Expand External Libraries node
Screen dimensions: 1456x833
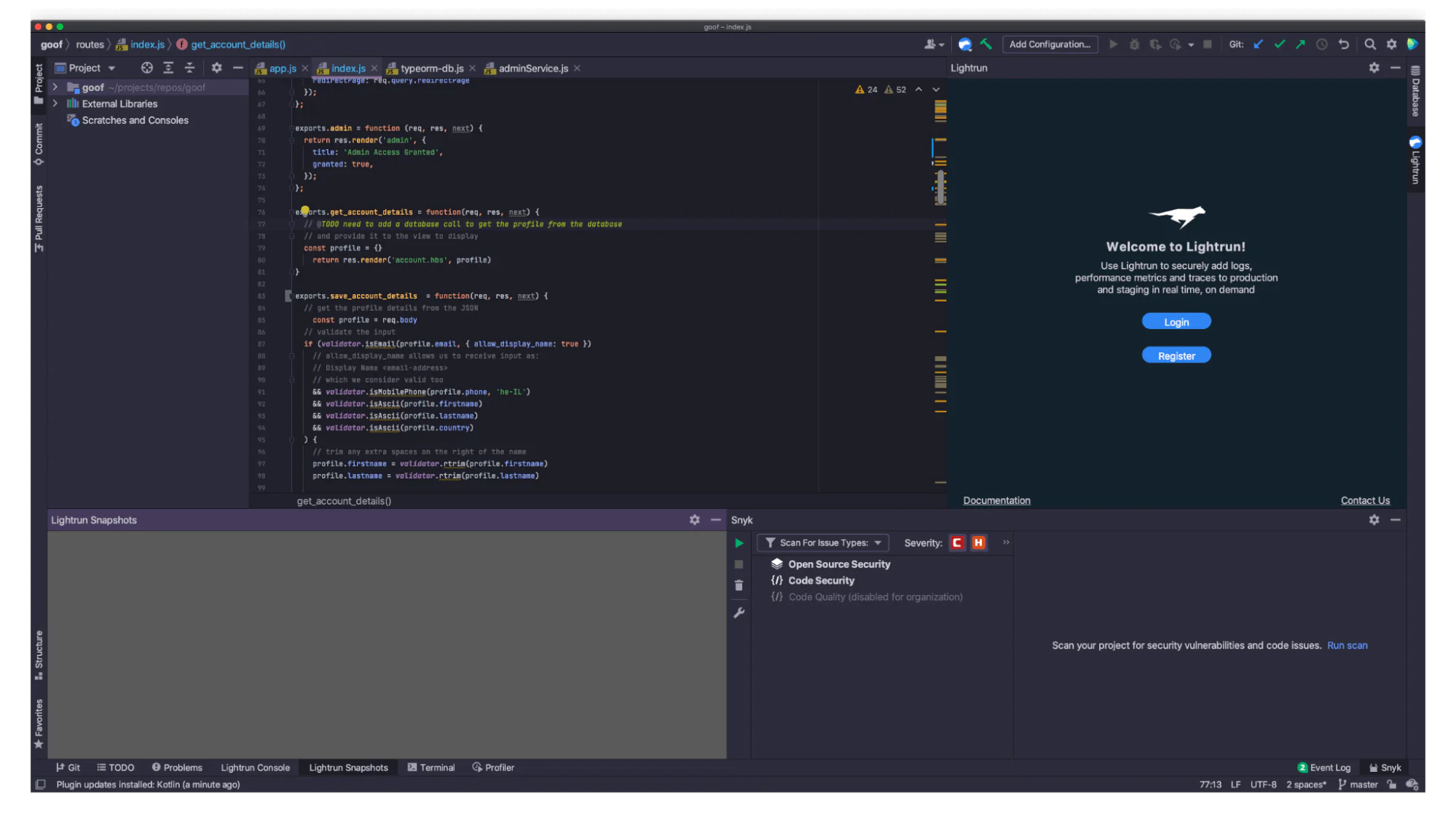tap(55, 103)
